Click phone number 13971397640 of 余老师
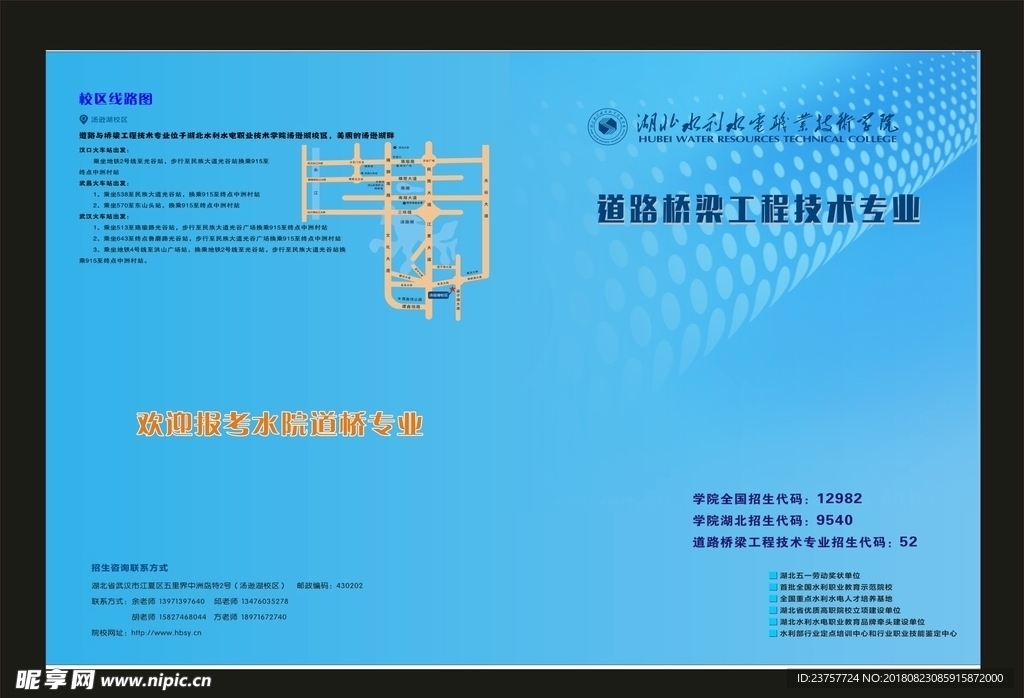This screenshot has width=1024, height=698. [182, 601]
